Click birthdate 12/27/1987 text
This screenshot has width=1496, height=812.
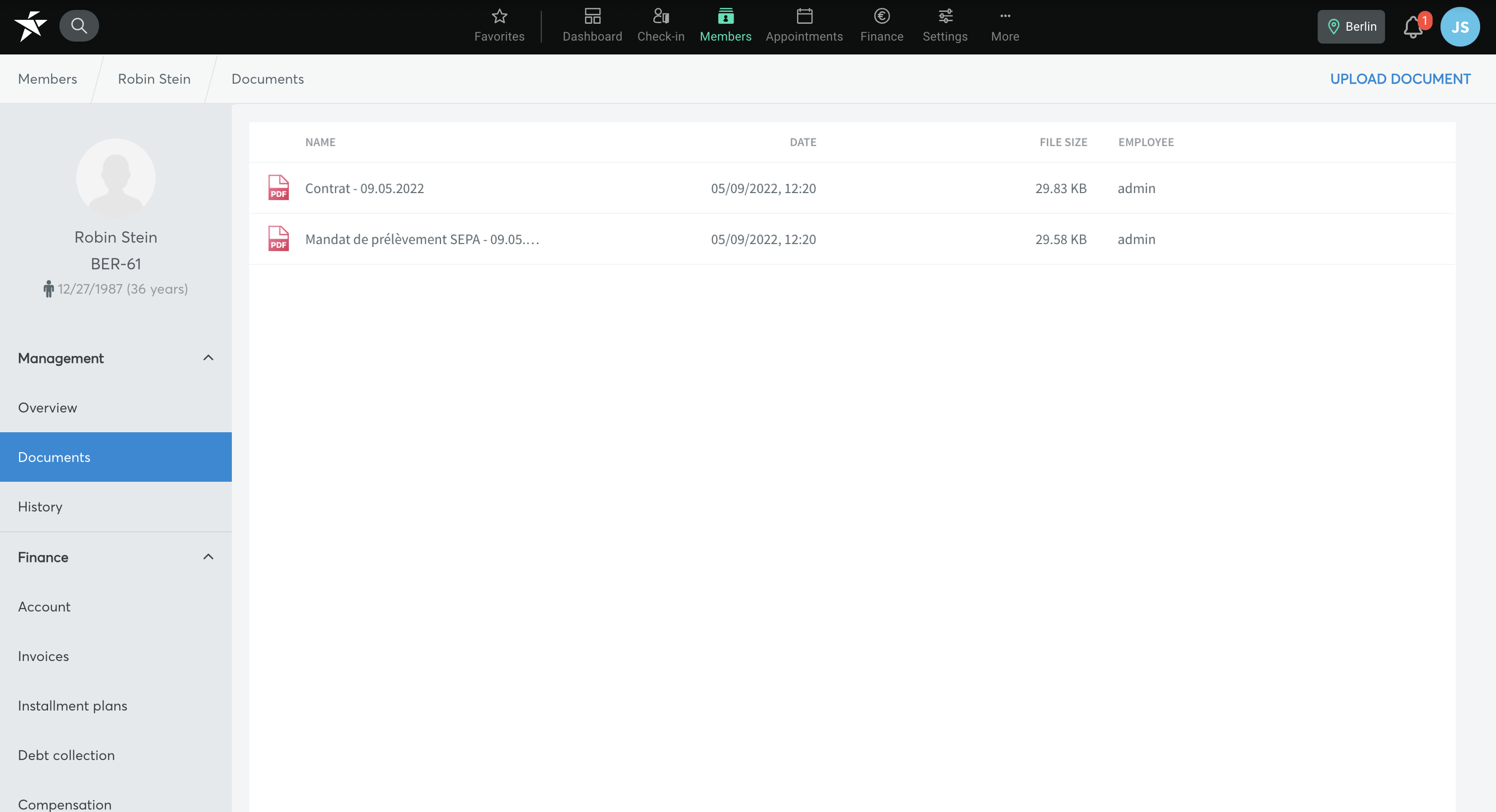coord(122,289)
